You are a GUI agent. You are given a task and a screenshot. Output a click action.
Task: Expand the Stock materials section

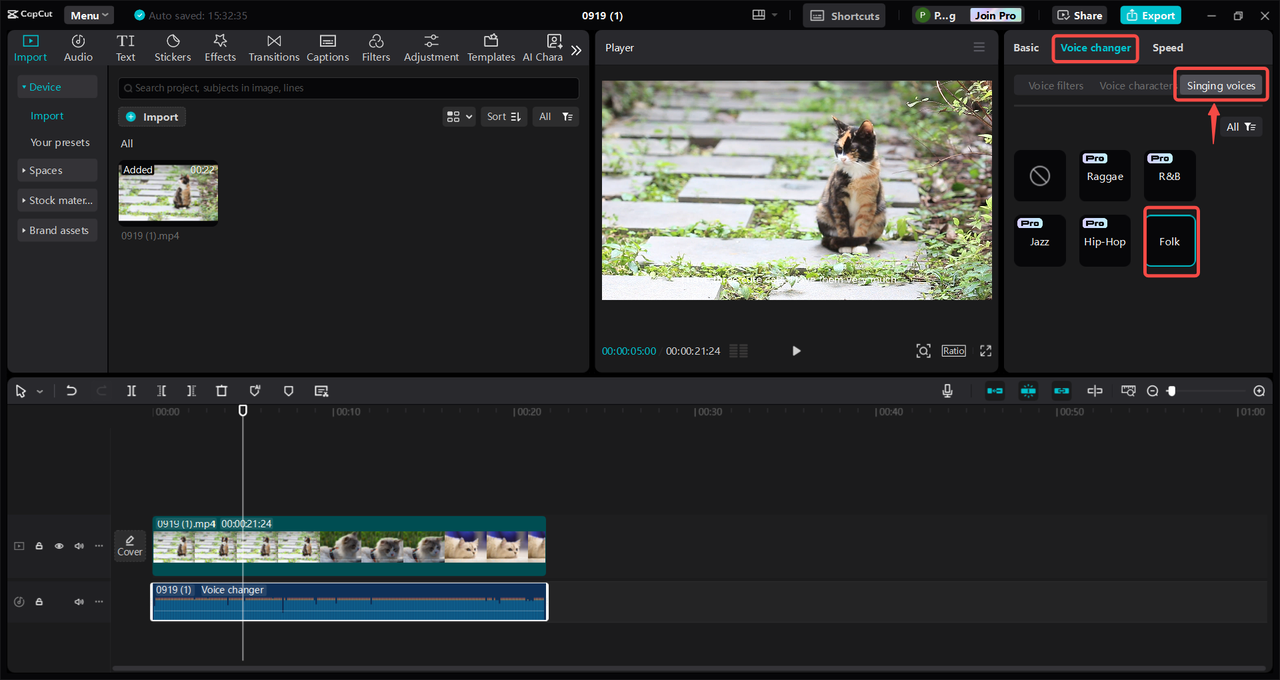(x=58, y=200)
